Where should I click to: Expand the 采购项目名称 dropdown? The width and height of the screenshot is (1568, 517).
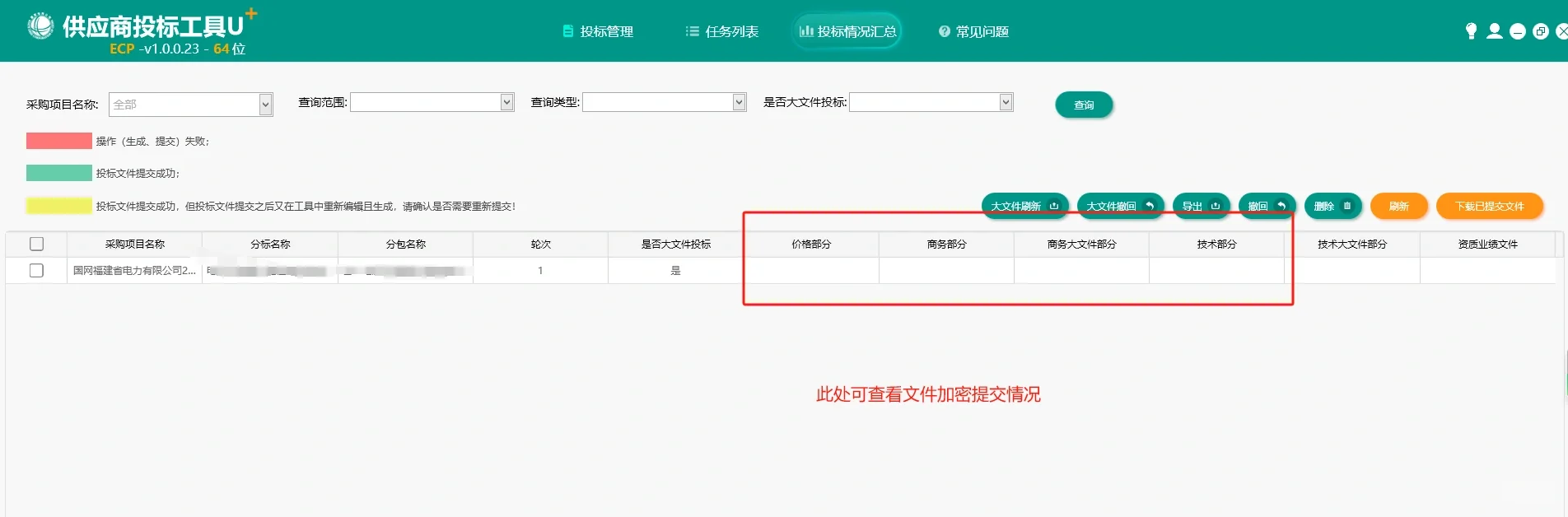265,105
